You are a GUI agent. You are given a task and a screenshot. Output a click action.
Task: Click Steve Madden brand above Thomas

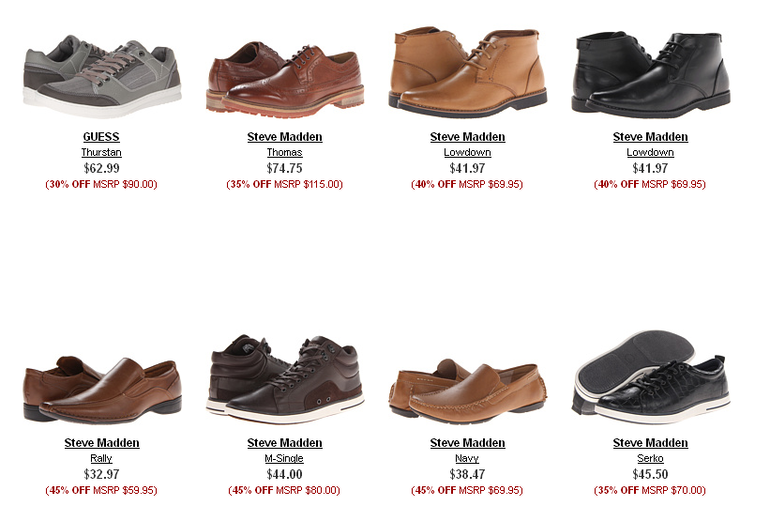pyautogui.click(x=284, y=137)
